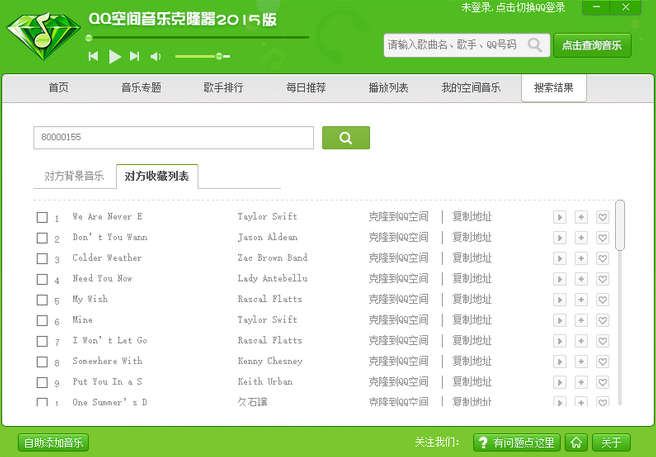Screen dimensions: 656x457
Task: Mute the volume speaker icon
Action: tap(156, 56)
